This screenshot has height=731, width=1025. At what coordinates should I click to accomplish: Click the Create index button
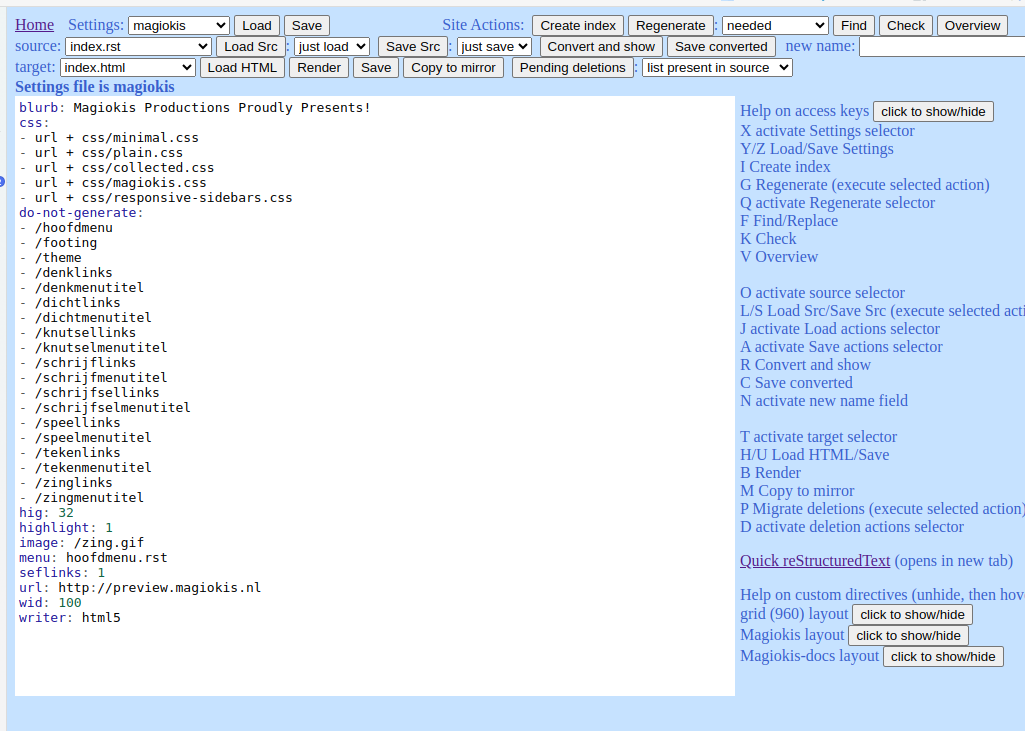coord(578,26)
